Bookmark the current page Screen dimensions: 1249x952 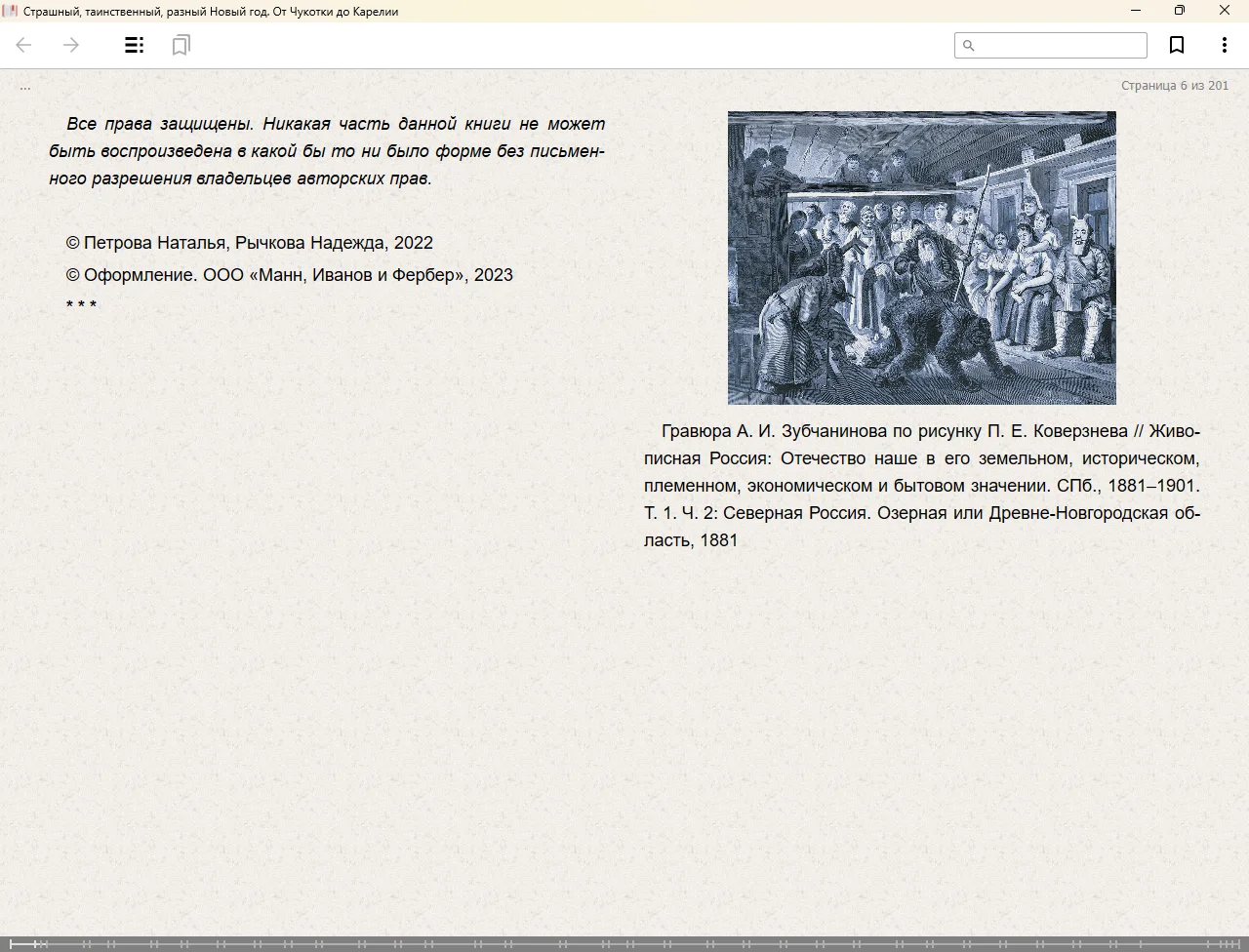click(1177, 45)
